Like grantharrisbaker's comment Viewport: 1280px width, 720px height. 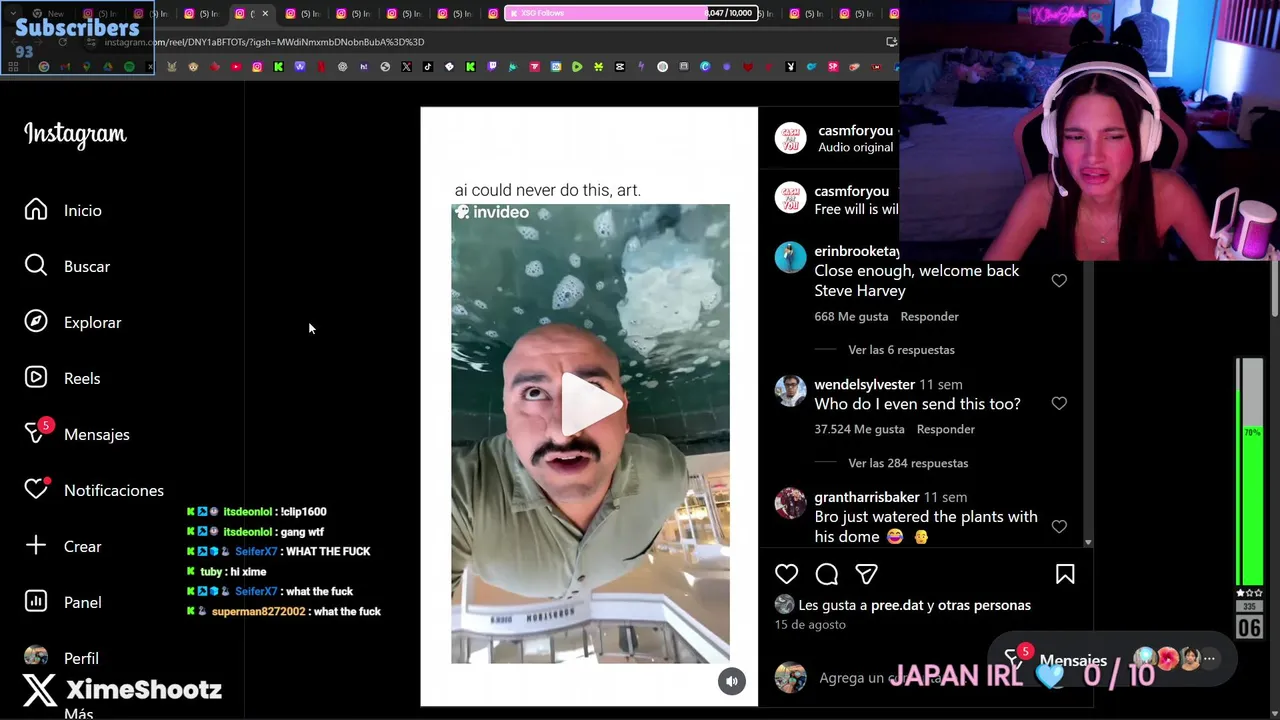coord(1059,526)
